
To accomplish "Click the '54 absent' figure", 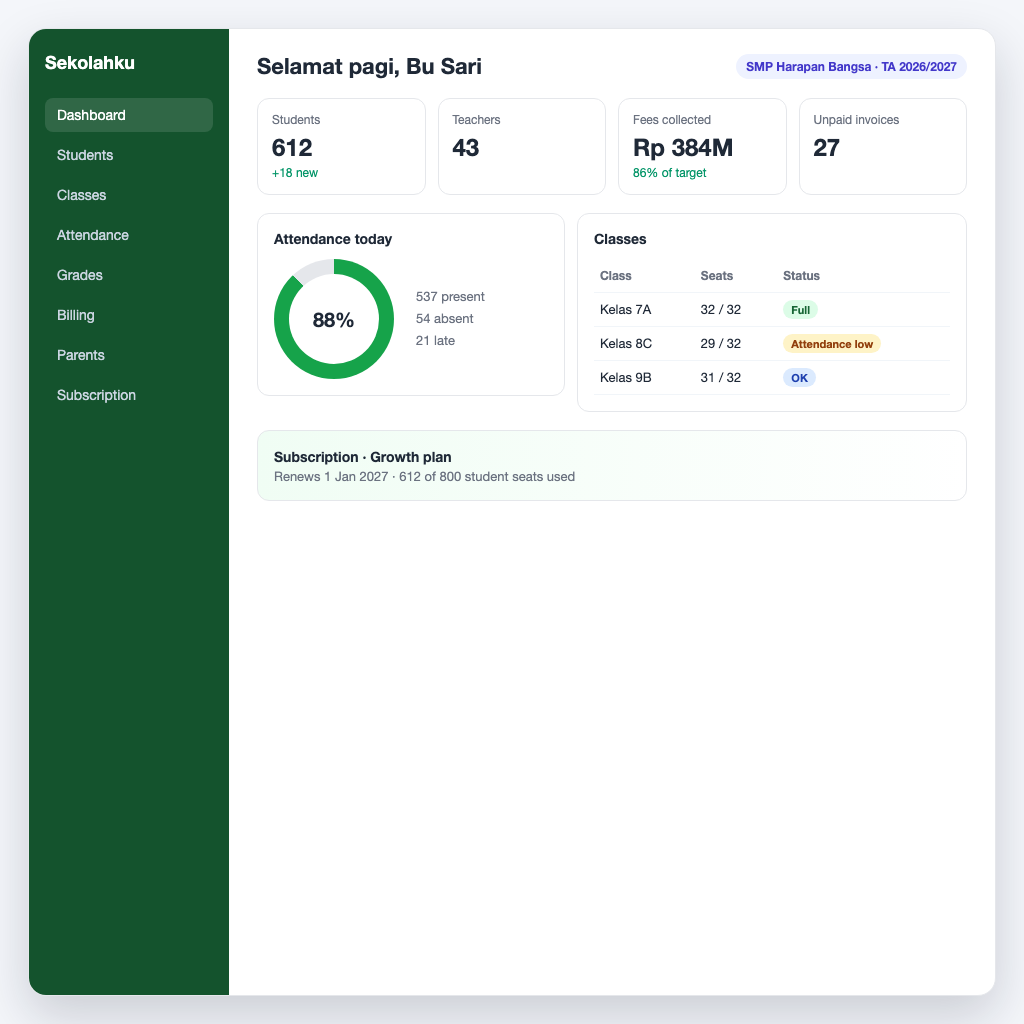I will click(444, 319).
